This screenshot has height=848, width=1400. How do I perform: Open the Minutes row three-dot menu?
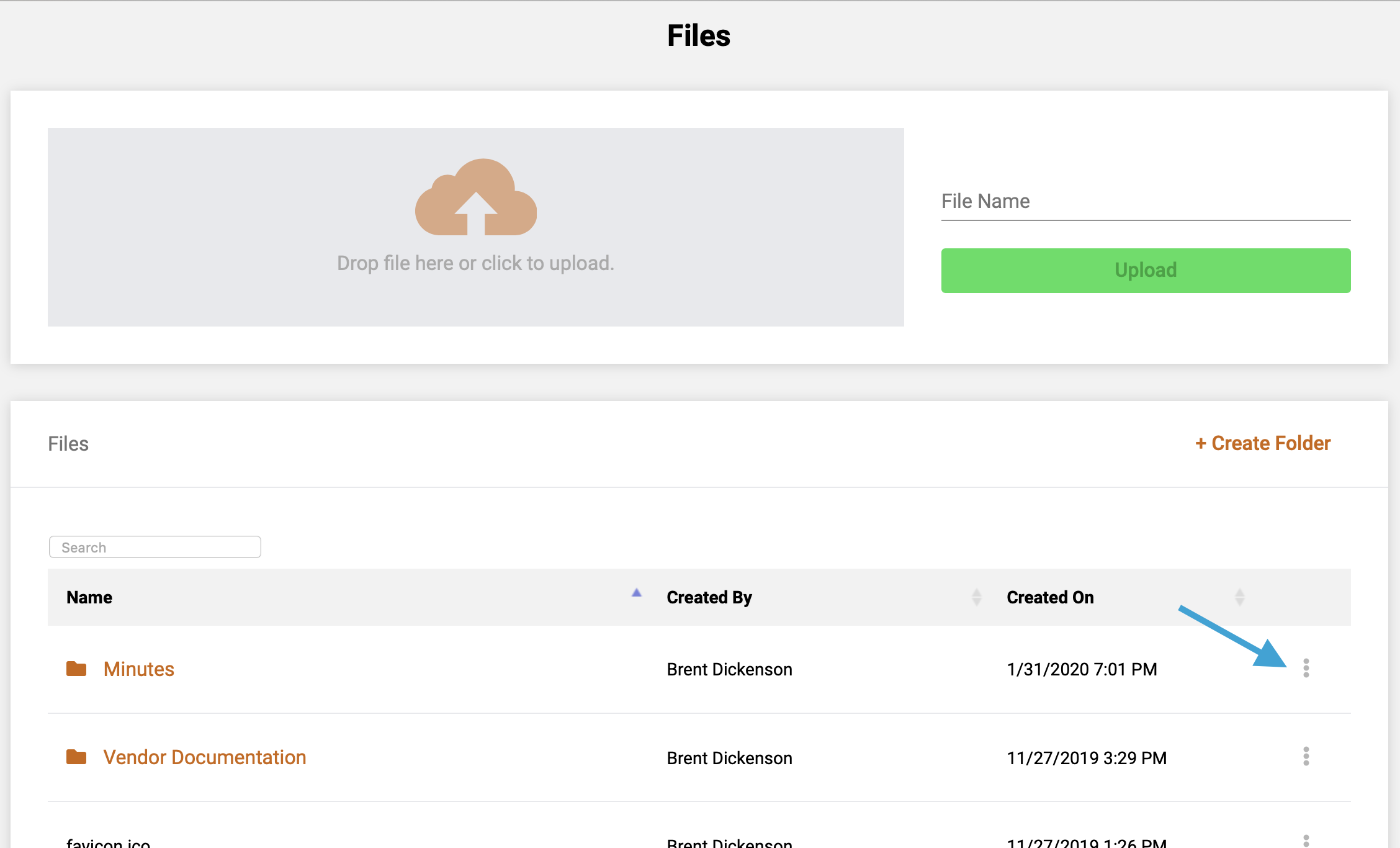(1306, 668)
